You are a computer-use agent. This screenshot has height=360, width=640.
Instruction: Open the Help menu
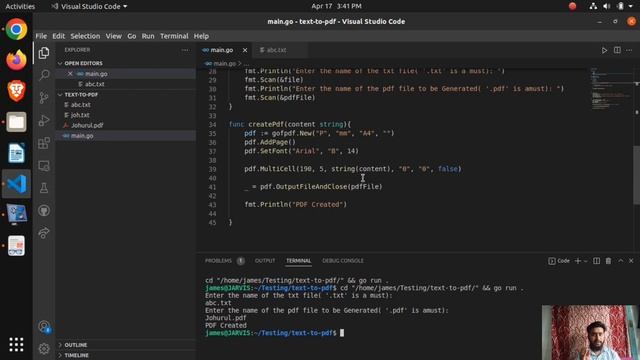pos(201,36)
